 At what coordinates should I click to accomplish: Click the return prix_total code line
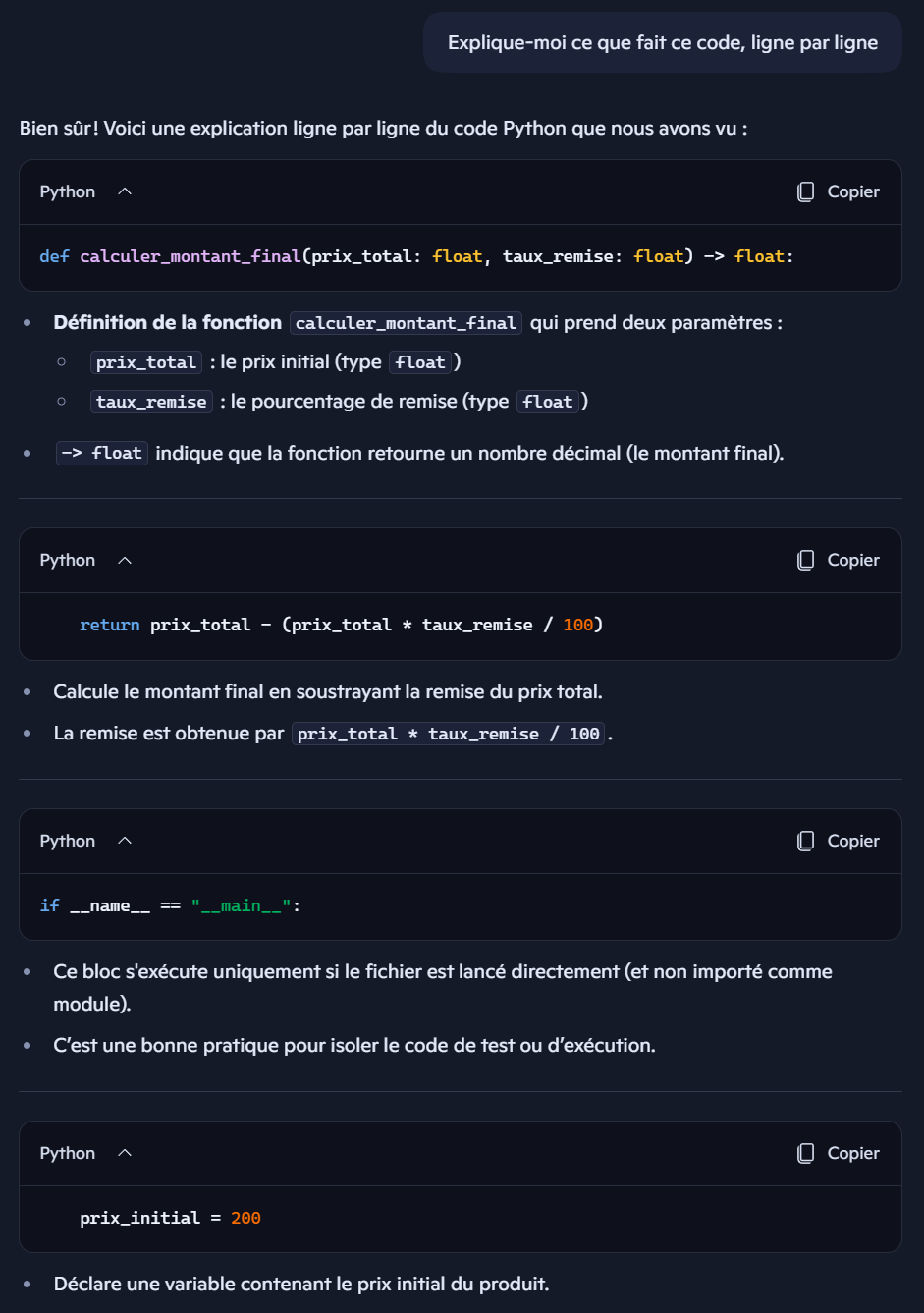(x=341, y=625)
